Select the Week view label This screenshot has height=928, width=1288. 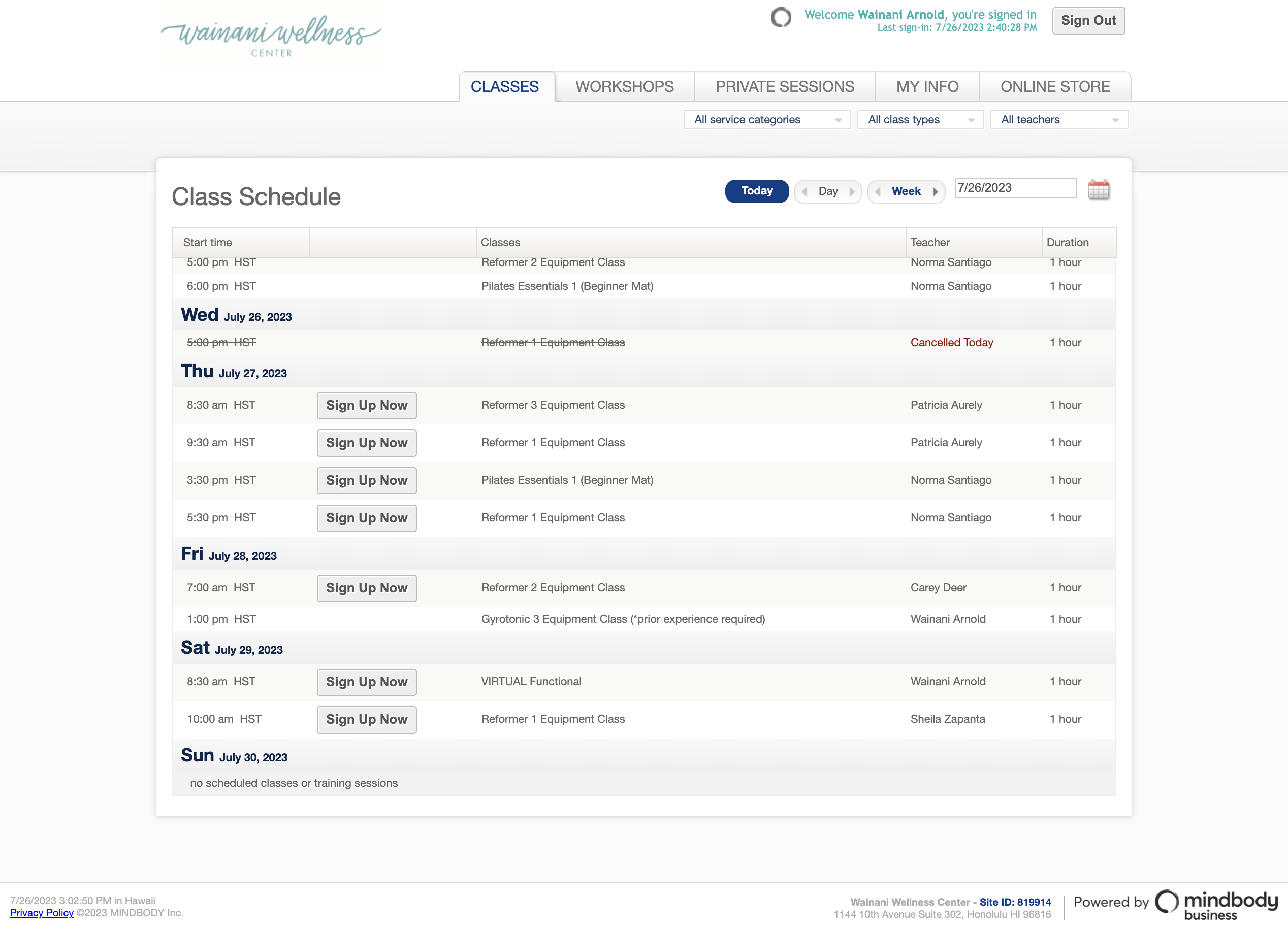(x=906, y=191)
